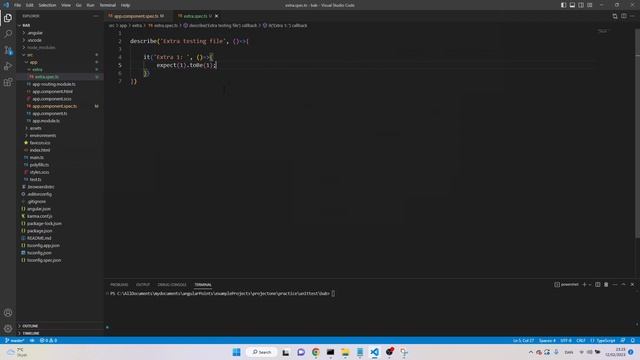Viewport: 640px width, 360px height.
Task: Change end of line CRLF setting
Action: click(x=581, y=340)
